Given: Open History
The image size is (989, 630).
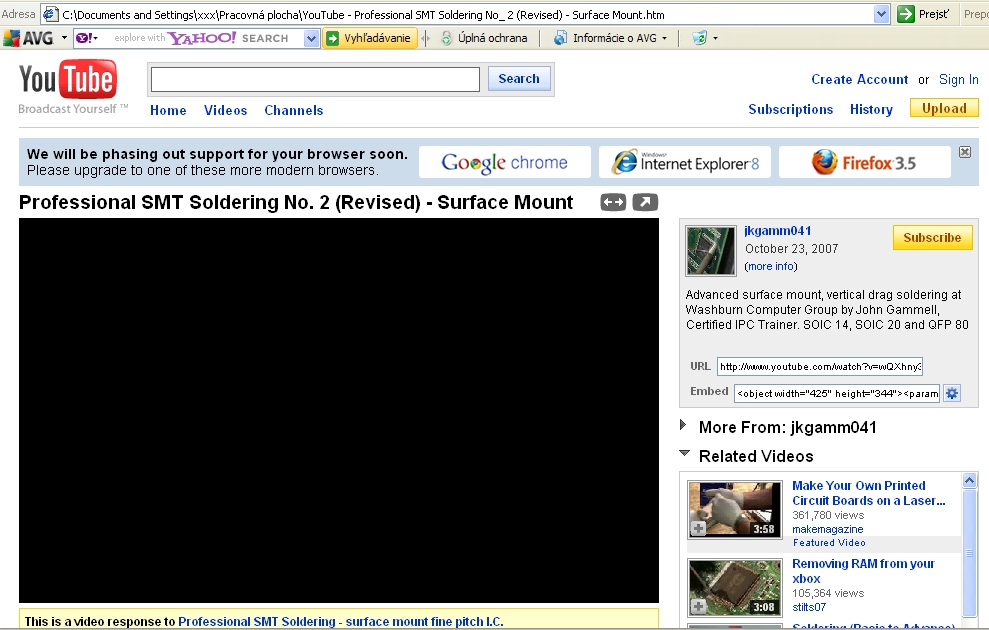Looking at the screenshot, I should click(871, 109).
